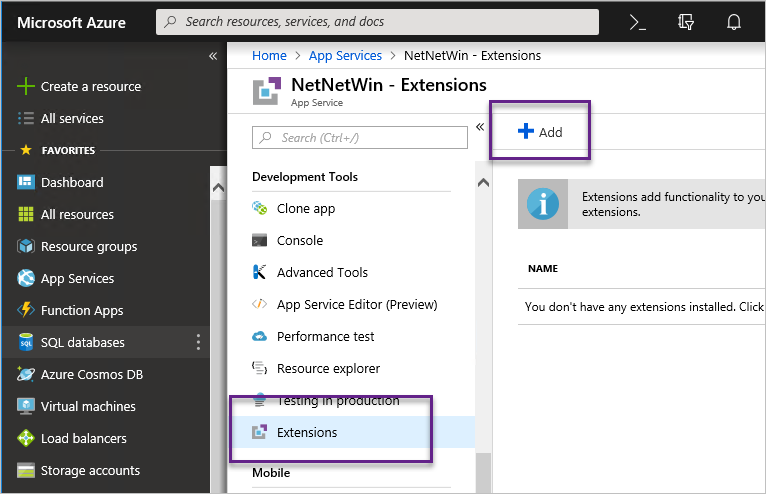Click the Function Apps lightning icon

pyautogui.click(x=25, y=310)
